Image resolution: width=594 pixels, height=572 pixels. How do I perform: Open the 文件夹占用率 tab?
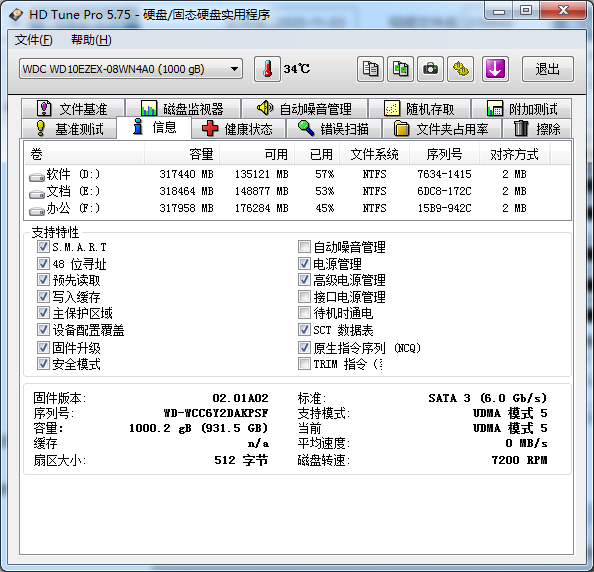pos(442,129)
